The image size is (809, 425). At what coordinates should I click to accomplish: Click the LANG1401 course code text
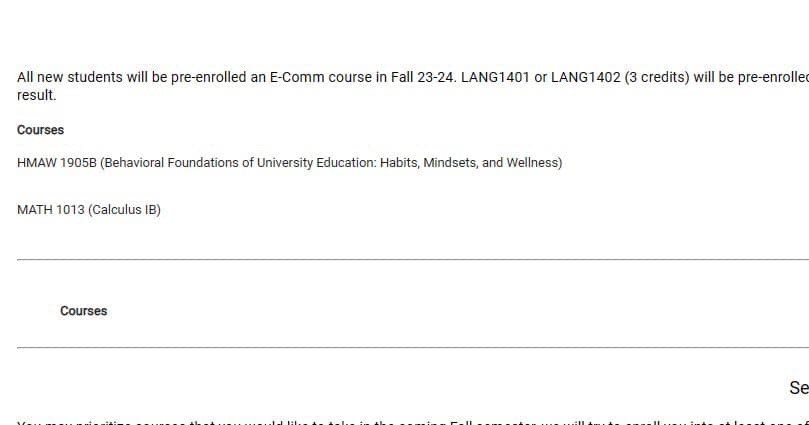pyautogui.click(x=495, y=77)
